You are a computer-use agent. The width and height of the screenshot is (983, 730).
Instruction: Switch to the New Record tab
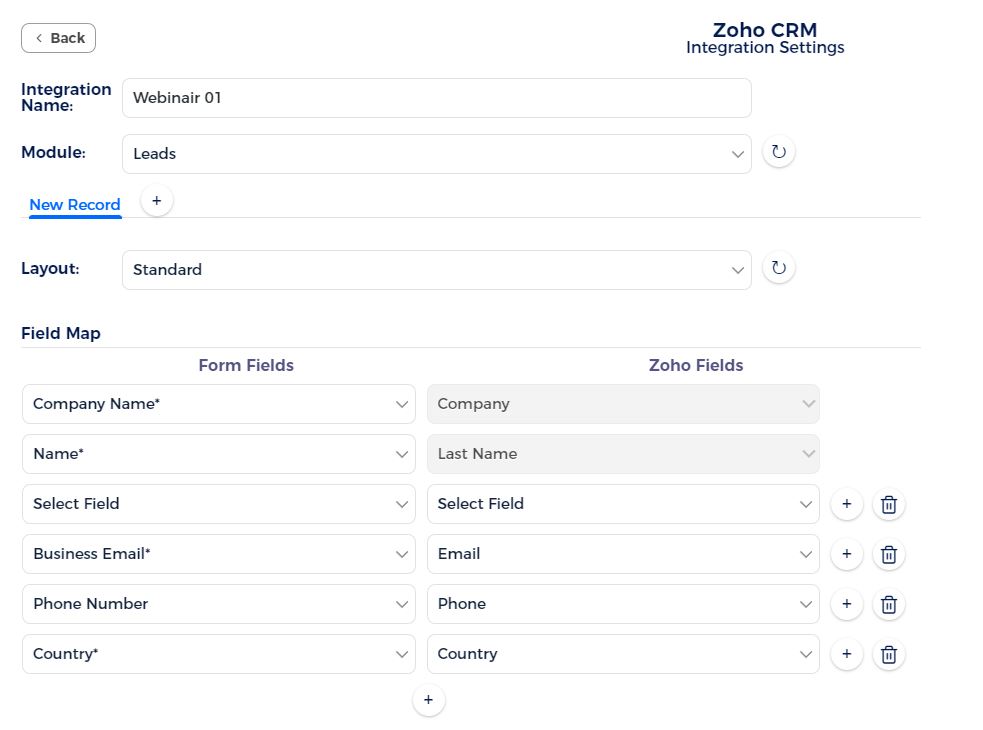tap(75, 205)
